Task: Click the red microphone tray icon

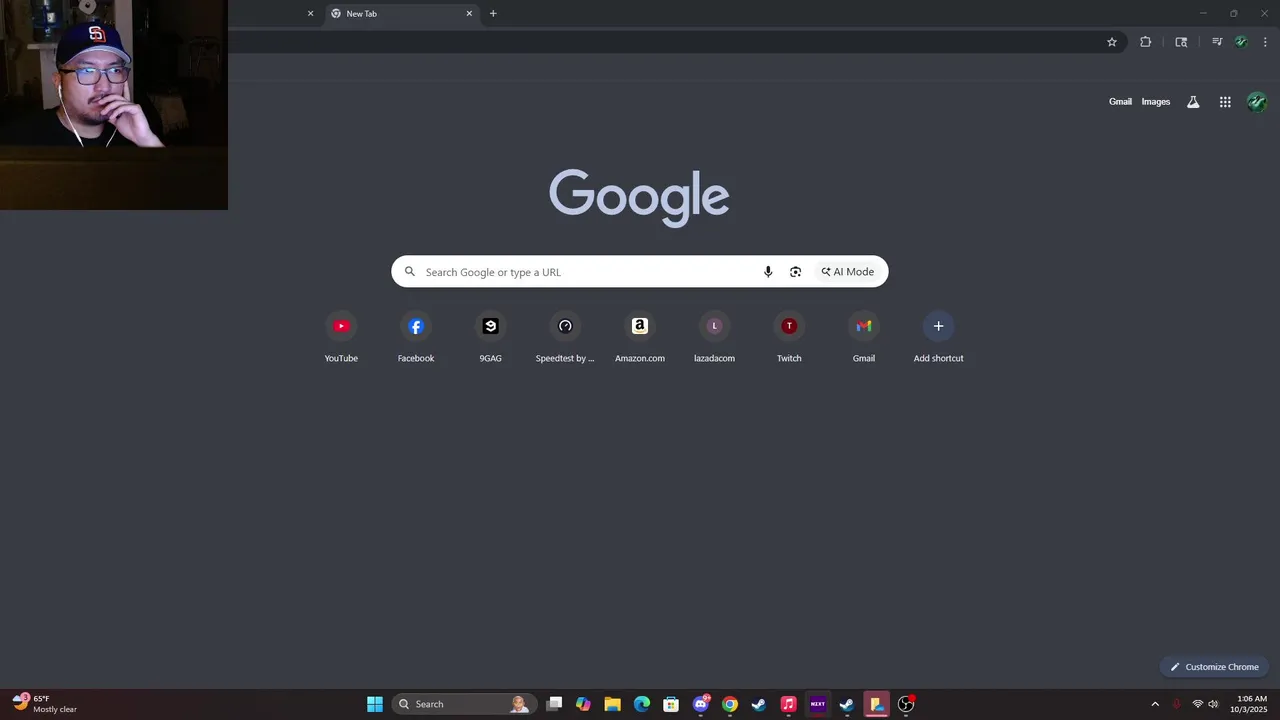Action: [x=1176, y=704]
